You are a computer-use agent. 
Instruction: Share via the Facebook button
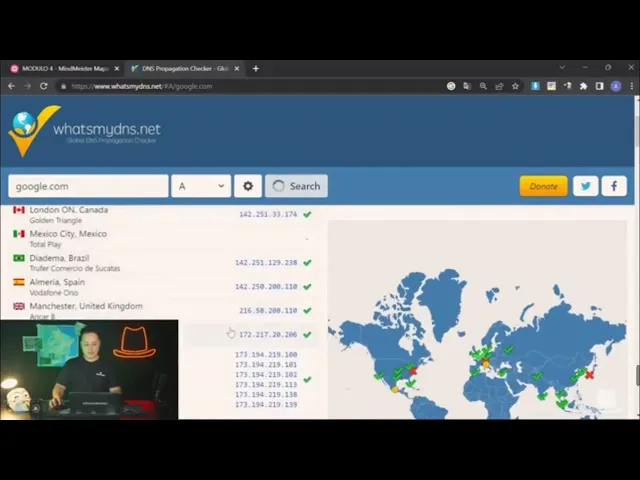pos(614,186)
